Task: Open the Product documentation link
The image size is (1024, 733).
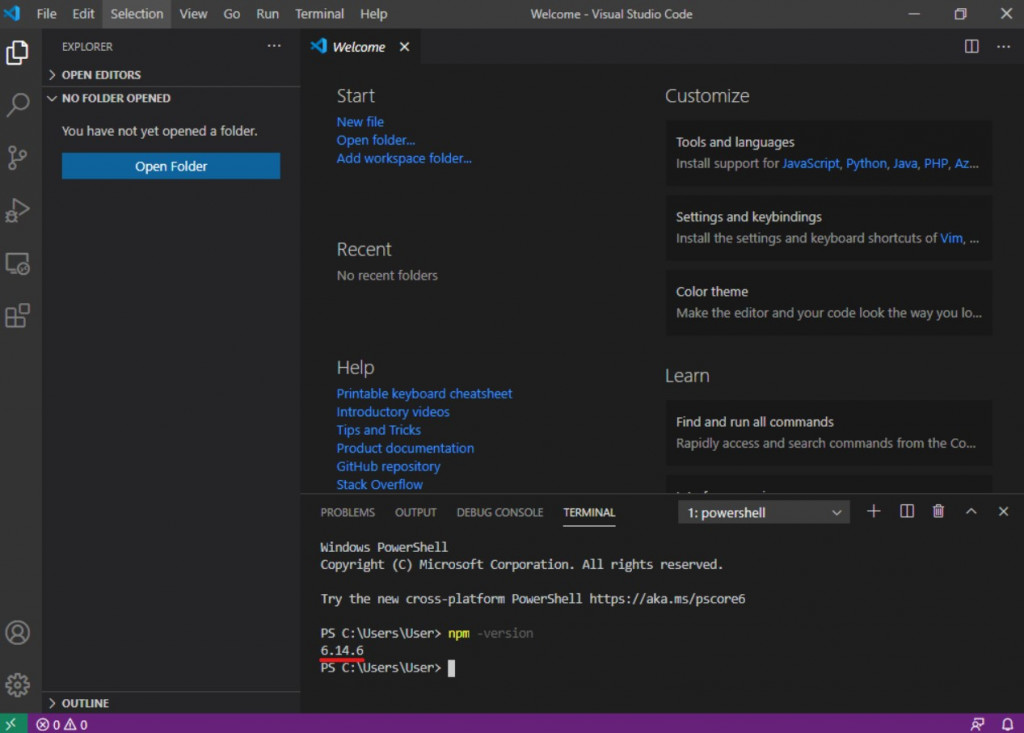Action: click(x=405, y=448)
